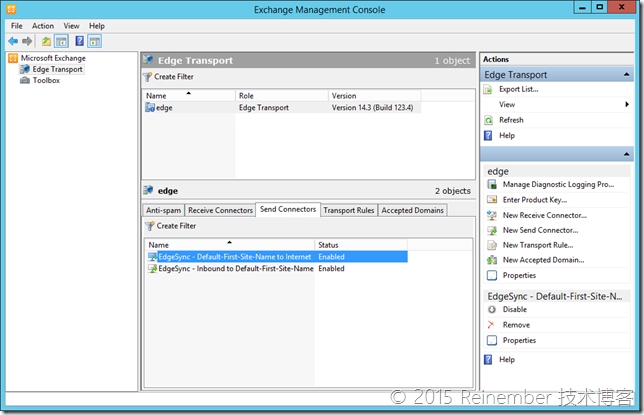Click the Back arrow toolbar icon
Image resolution: width=644 pixels, height=415 pixels.
tap(13, 41)
